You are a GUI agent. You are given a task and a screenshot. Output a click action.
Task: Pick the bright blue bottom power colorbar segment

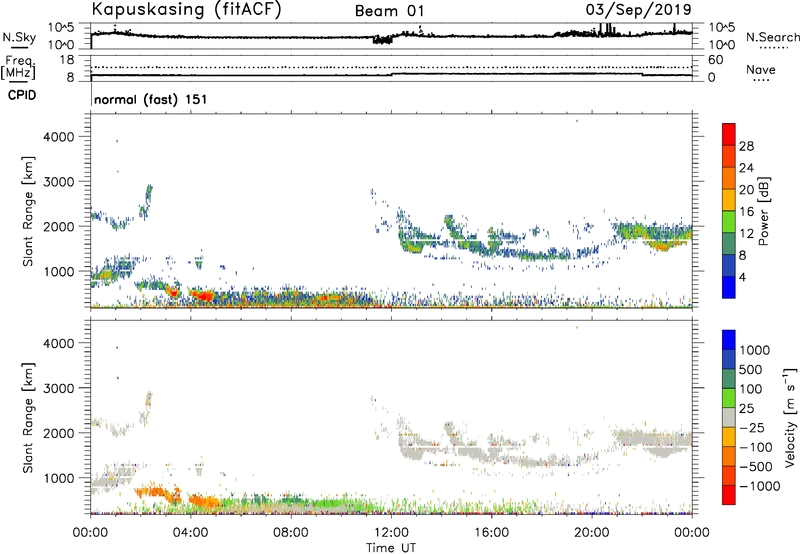pyautogui.click(x=729, y=287)
